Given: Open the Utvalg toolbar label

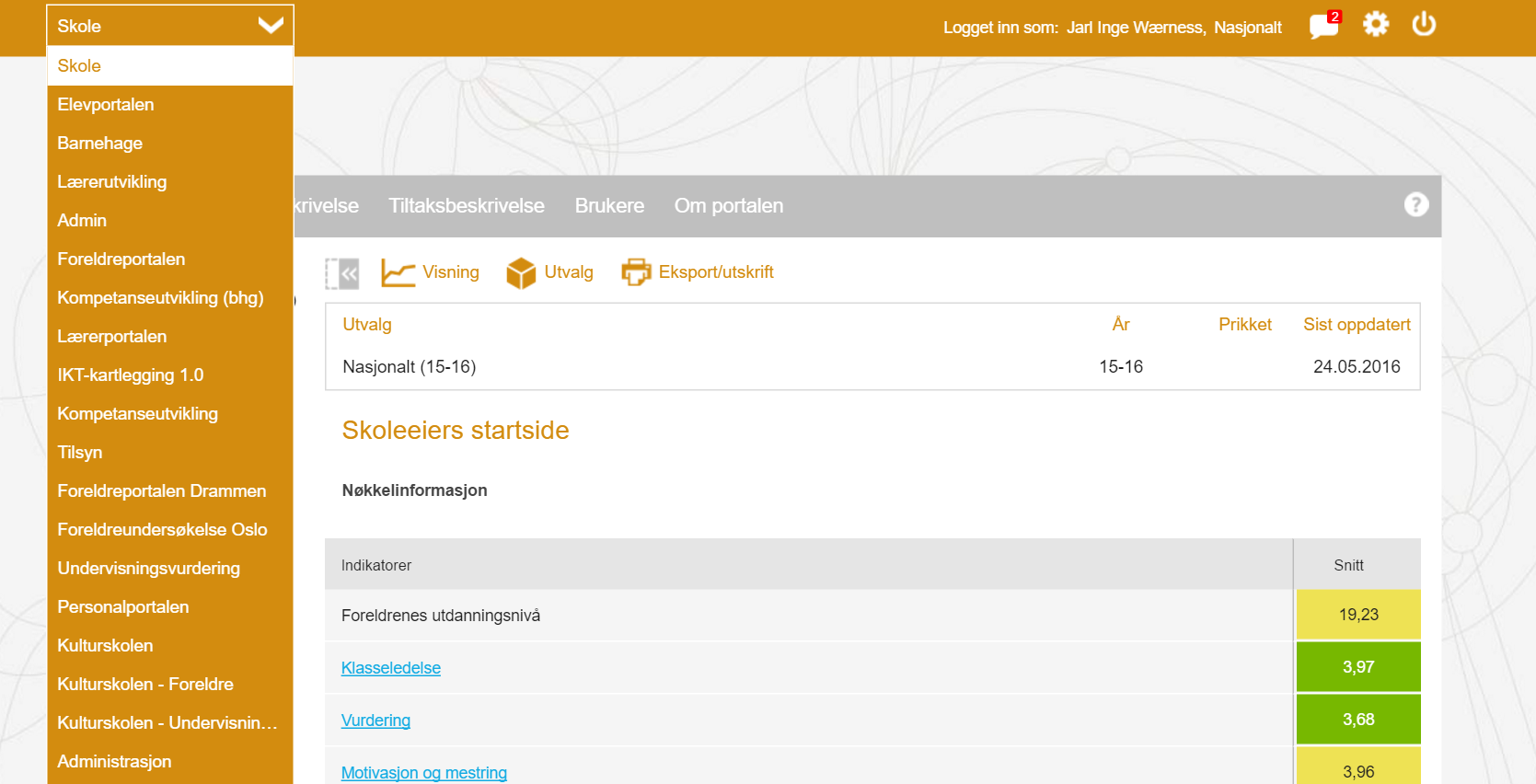Looking at the screenshot, I should point(569,272).
